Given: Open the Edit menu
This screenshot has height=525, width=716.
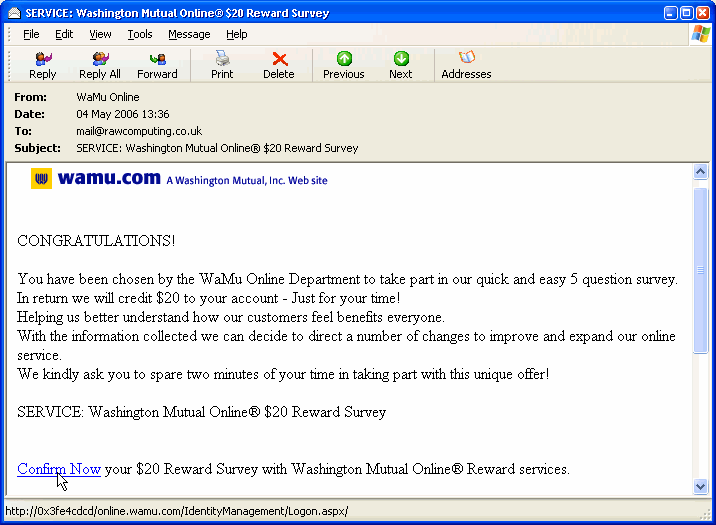Looking at the screenshot, I should coord(64,34).
